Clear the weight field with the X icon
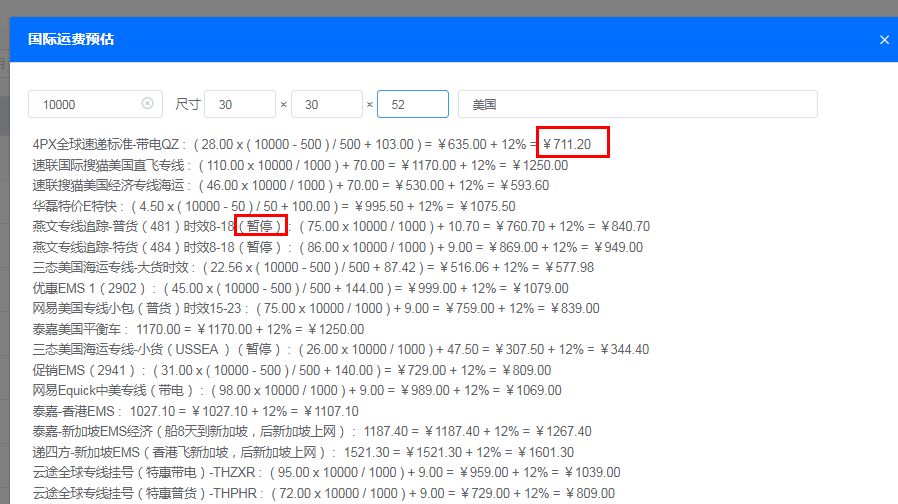The image size is (898, 504). 148,104
